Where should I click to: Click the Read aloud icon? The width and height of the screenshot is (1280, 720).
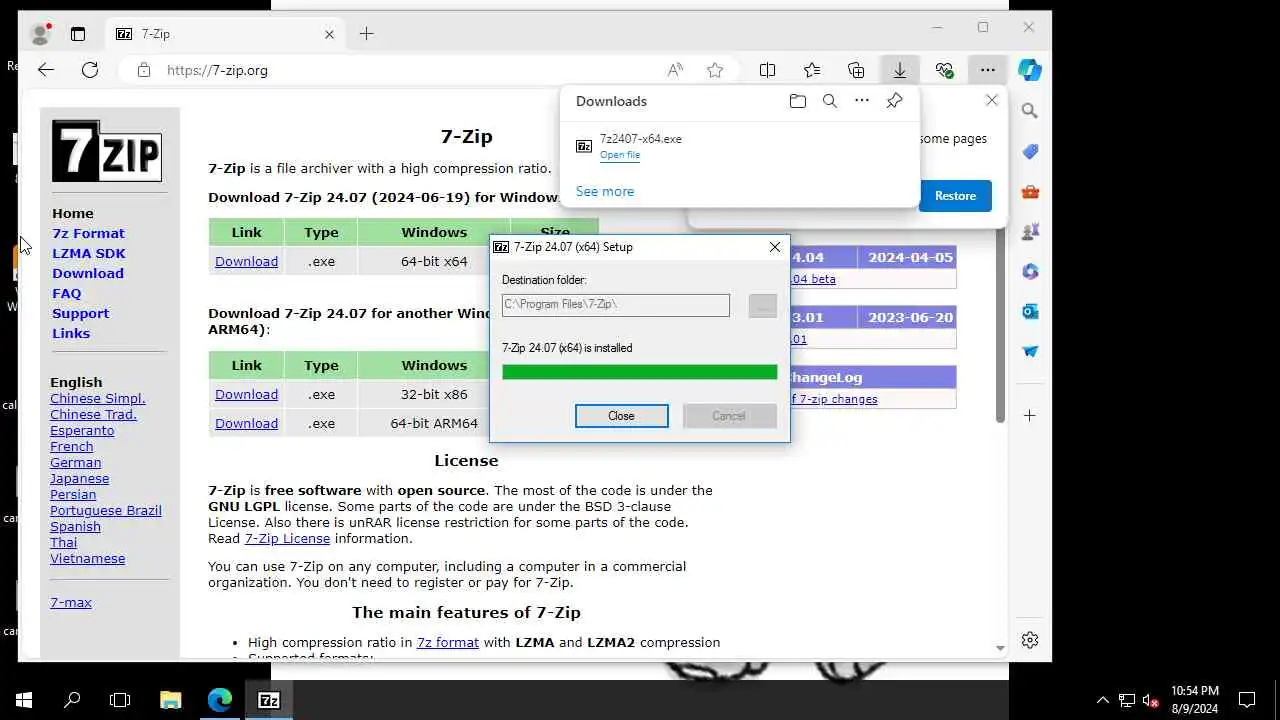[675, 70]
